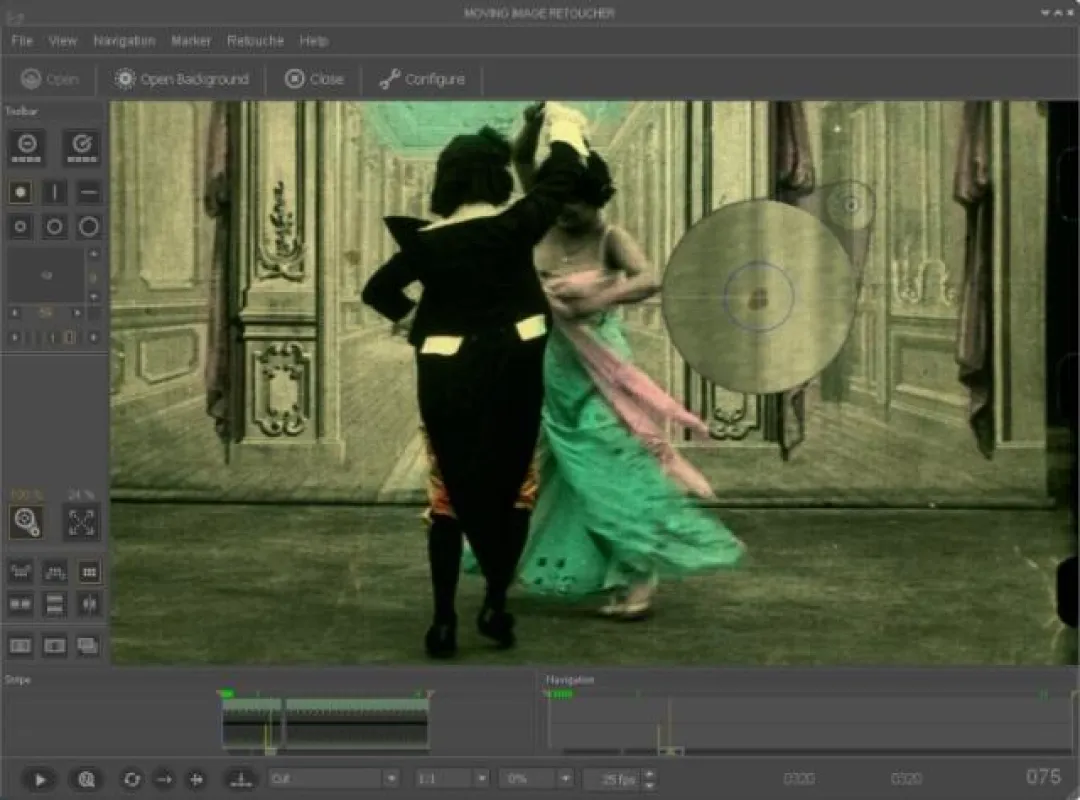Click the crosshair move icon
This screenshot has width=1080, height=800.
[196, 779]
